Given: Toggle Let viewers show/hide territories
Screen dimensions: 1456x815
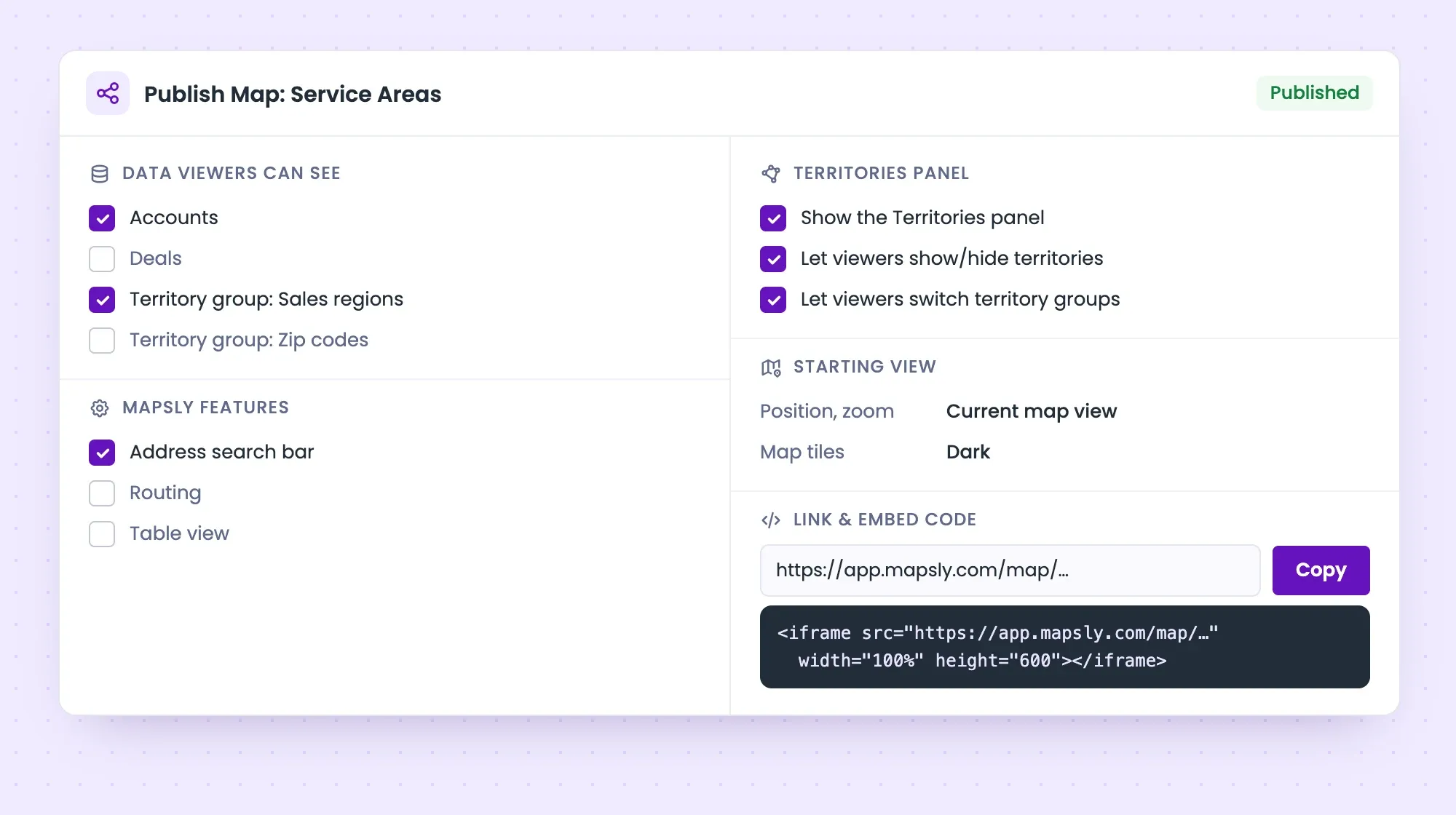Looking at the screenshot, I should pos(773,259).
